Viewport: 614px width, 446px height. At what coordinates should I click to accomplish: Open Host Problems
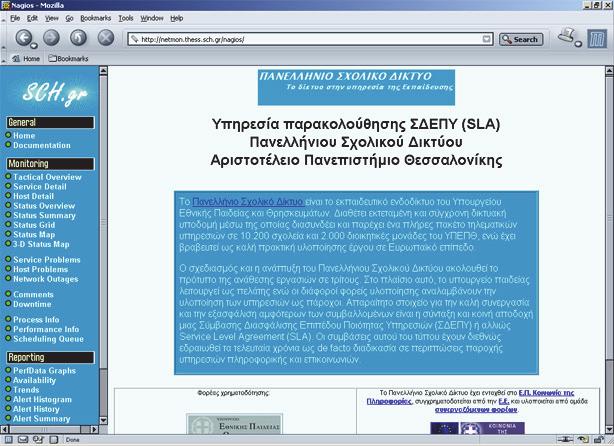point(40,269)
